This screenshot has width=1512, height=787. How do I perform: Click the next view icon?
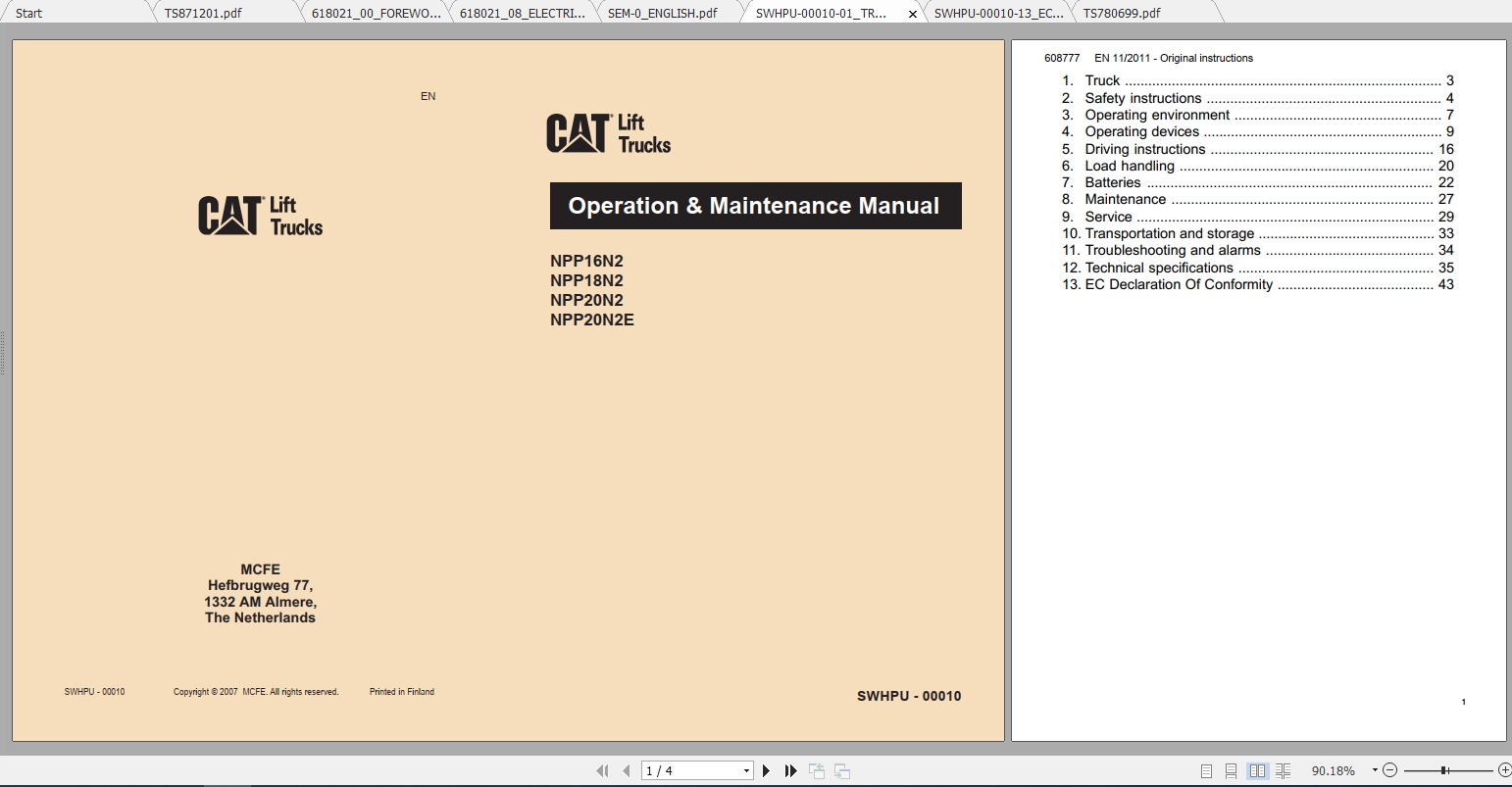point(842,771)
